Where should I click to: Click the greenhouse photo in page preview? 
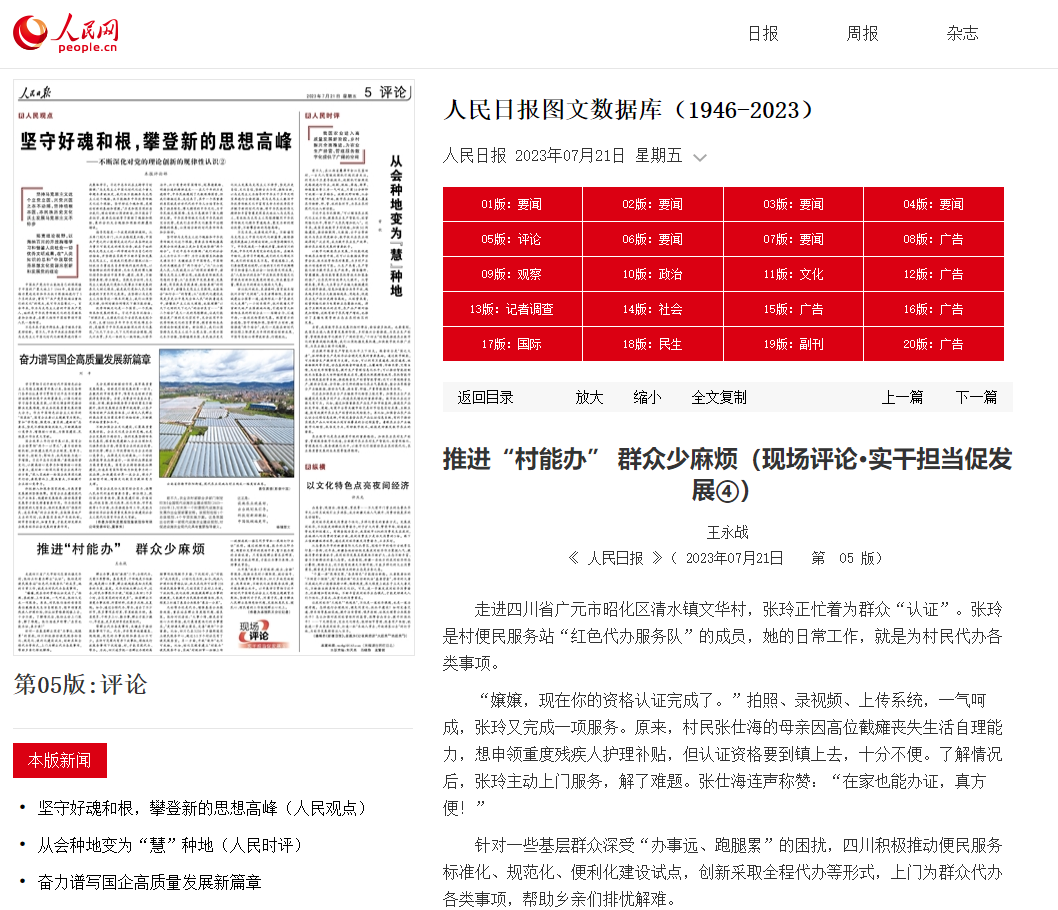click(227, 413)
